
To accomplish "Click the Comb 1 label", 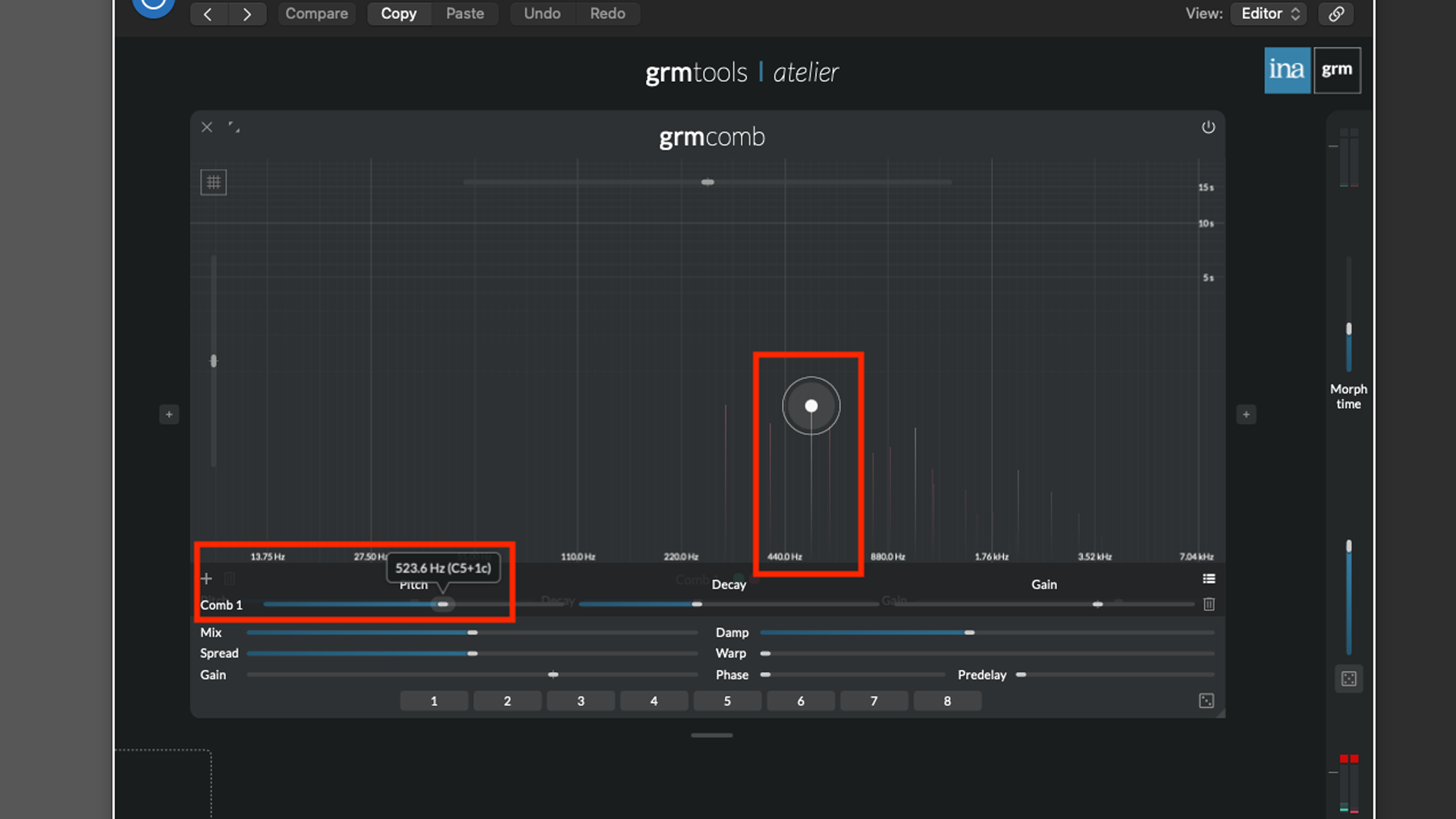I will [221, 605].
